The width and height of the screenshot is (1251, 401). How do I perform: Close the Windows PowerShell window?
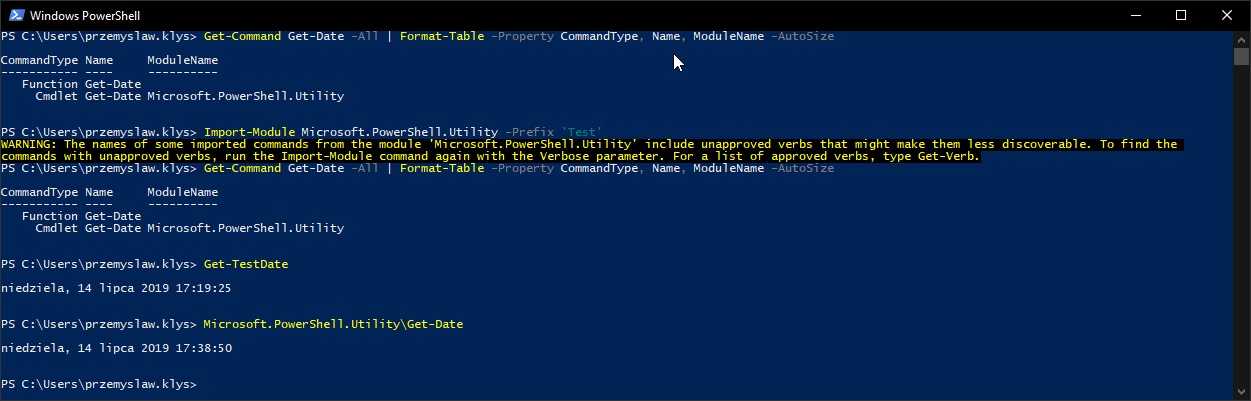pos(1227,15)
